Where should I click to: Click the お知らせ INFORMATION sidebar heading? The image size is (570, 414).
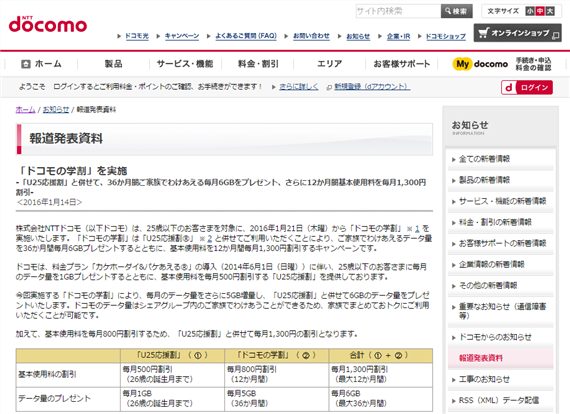pyautogui.click(x=470, y=128)
